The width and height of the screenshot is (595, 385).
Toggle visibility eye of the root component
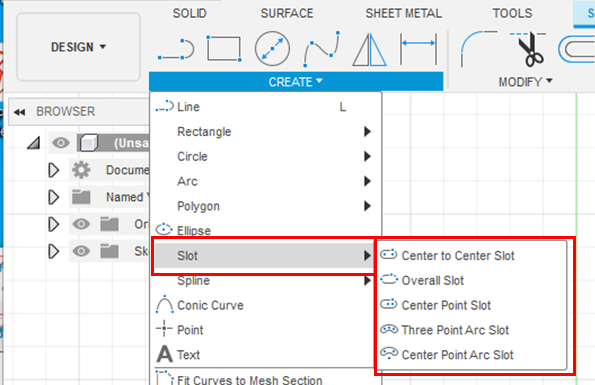pyautogui.click(x=61, y=143)
